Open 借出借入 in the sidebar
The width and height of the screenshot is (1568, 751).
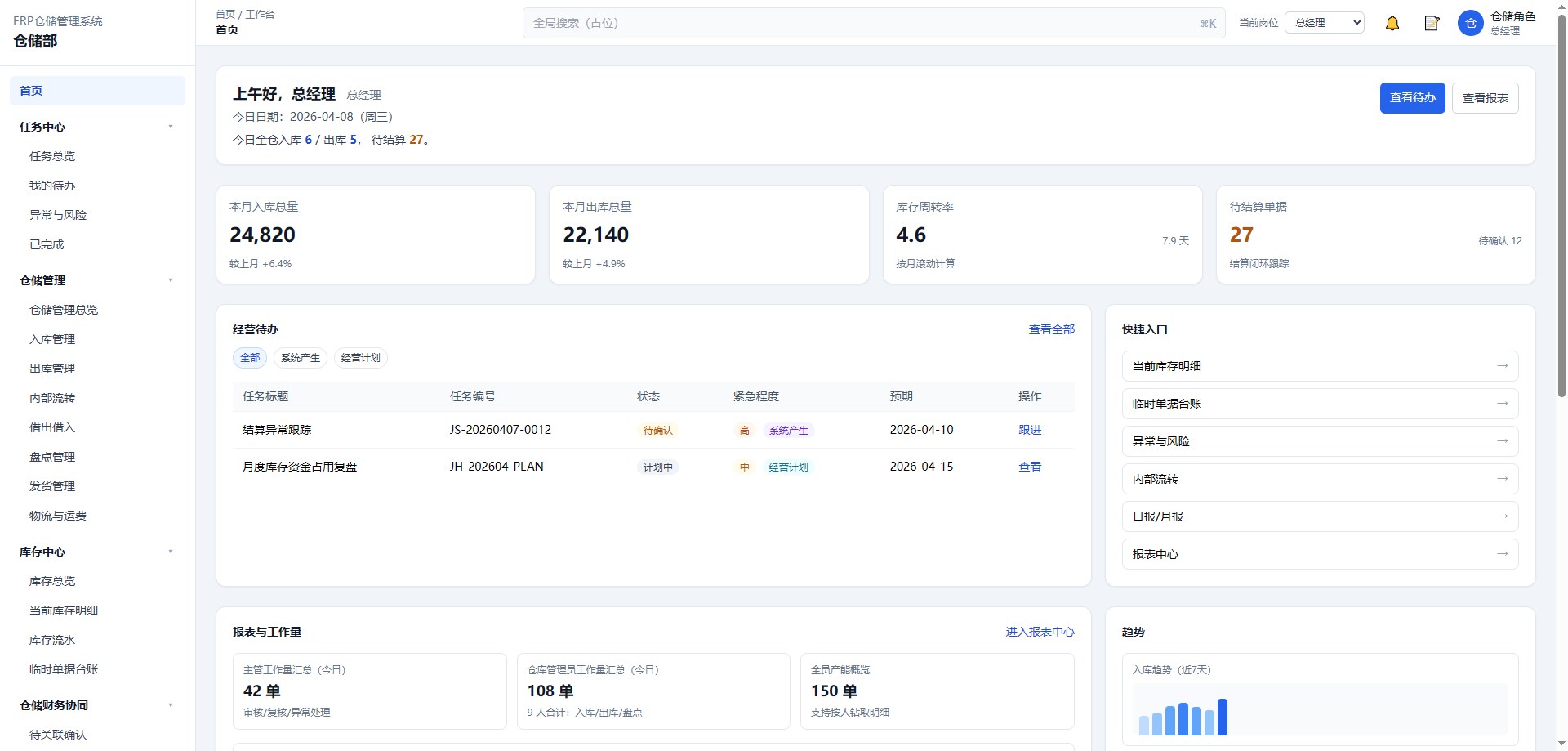tap(97, 427)
